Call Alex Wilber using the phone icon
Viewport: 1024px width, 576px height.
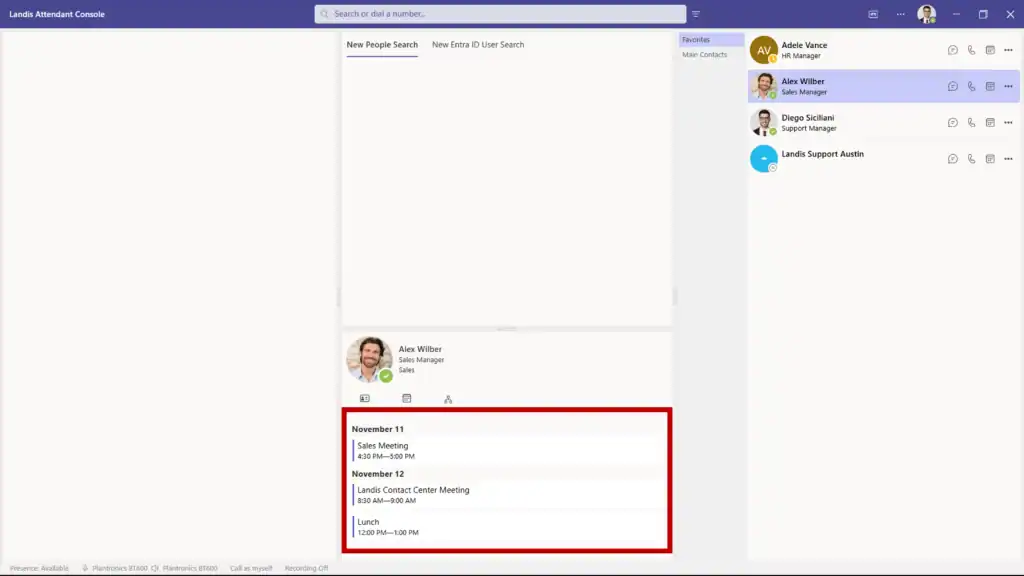(x=971, y=86)
